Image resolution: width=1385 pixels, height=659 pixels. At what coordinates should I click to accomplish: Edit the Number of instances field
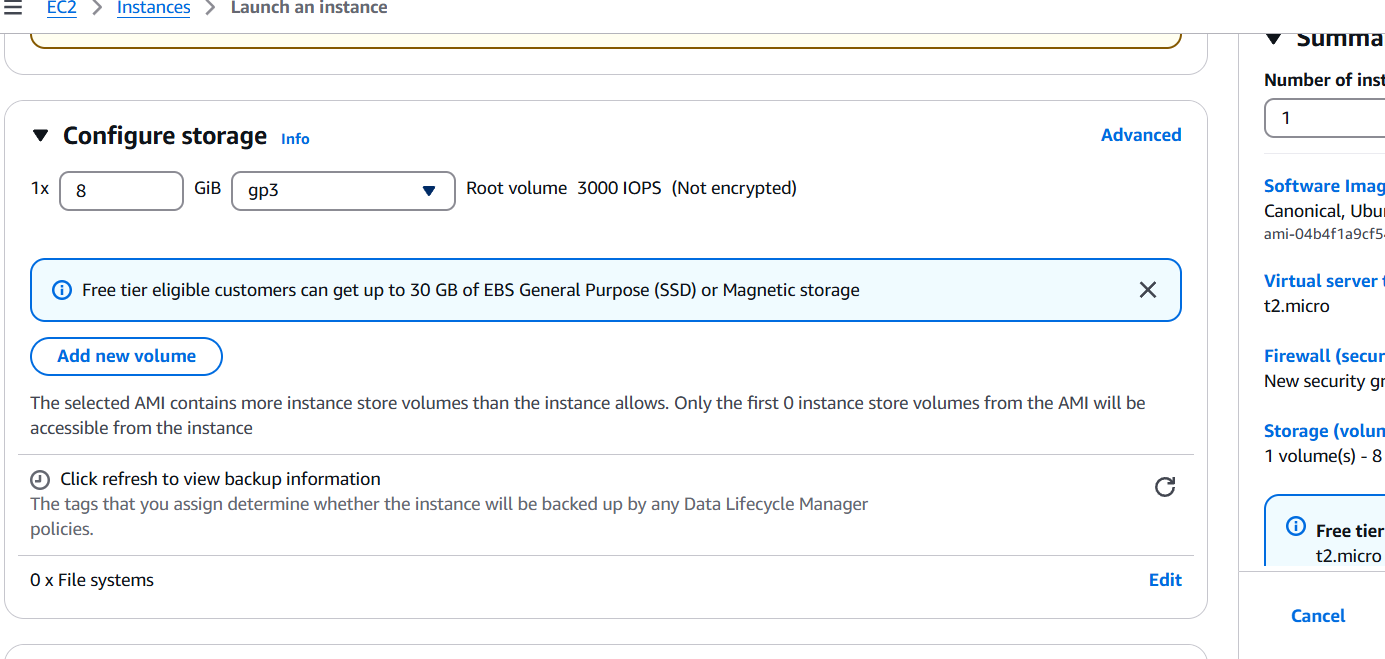click(x=1324, y=118)
